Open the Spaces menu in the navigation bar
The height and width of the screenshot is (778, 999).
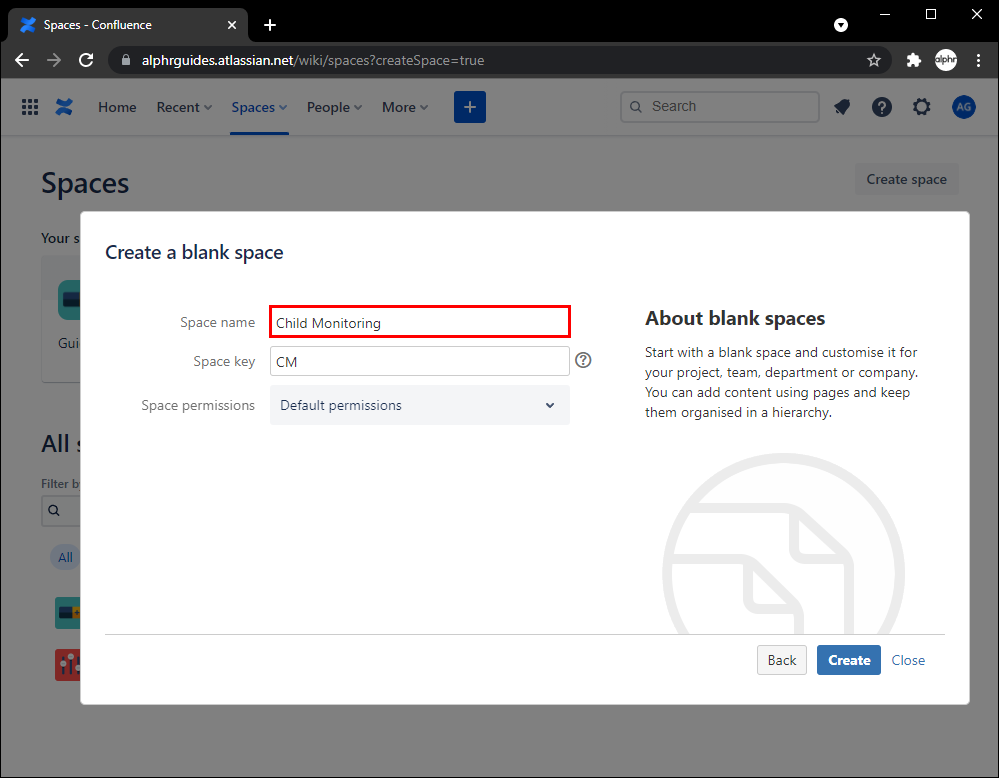[x=259, y=107]
